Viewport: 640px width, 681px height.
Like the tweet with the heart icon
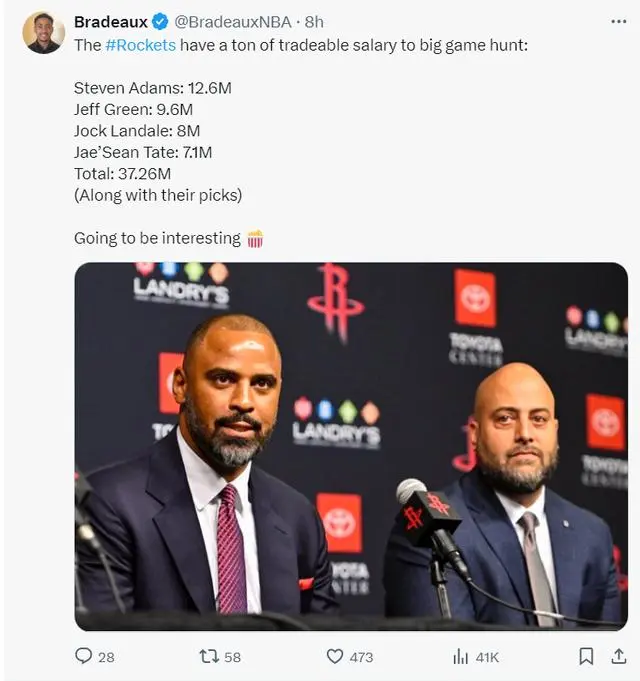tap(335, 656)
